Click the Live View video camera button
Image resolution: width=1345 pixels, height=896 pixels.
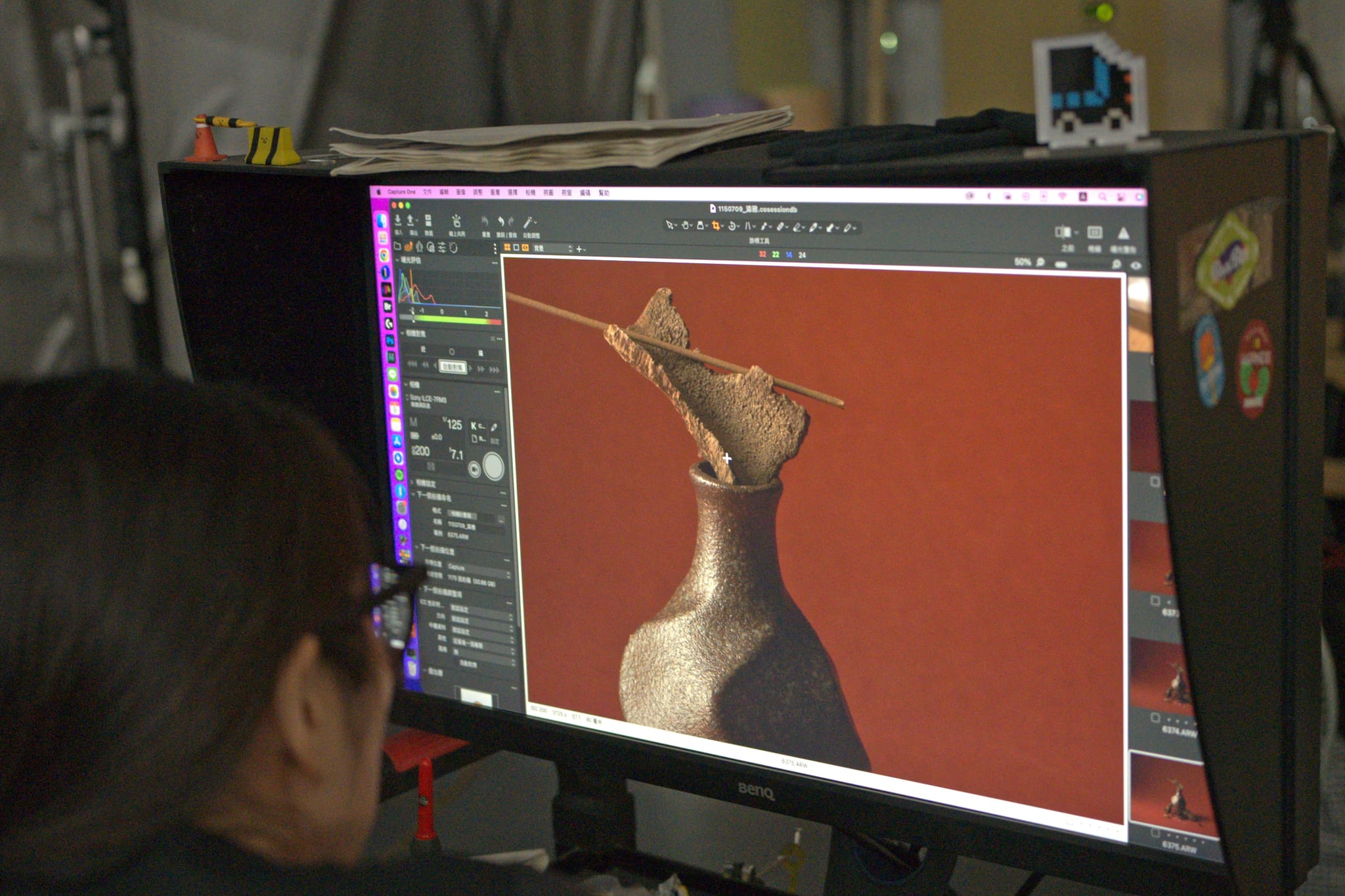[474, 469]
